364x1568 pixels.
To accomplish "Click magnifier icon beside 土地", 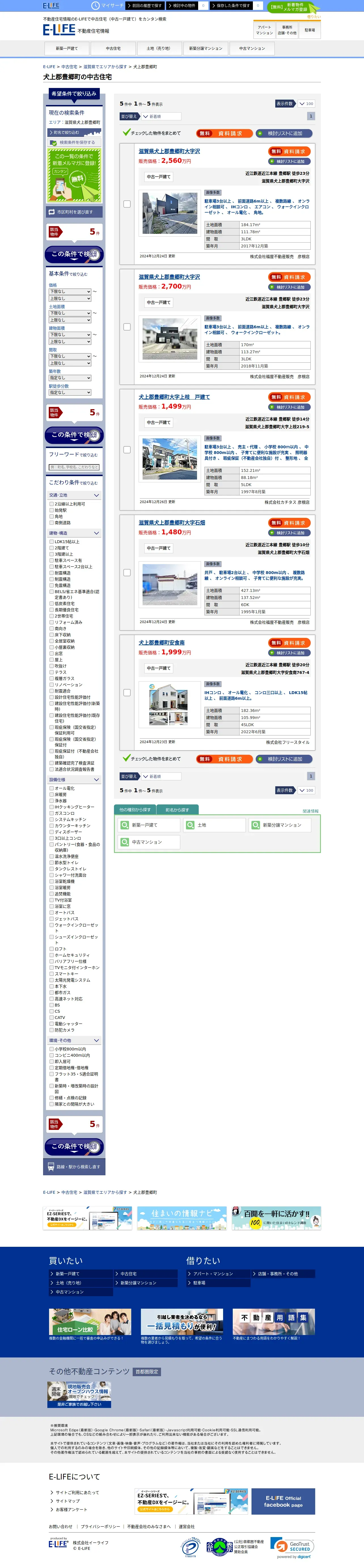I will coord(190,825).
